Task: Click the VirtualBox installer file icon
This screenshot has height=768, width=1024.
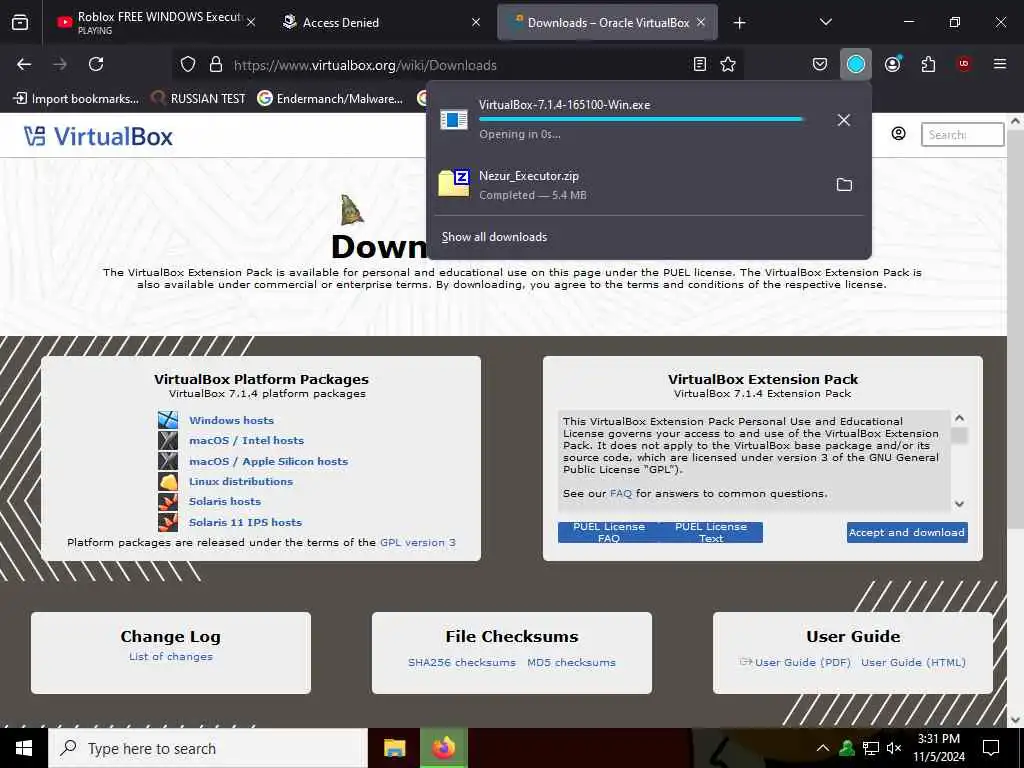Action: click(x=454, y=120)
